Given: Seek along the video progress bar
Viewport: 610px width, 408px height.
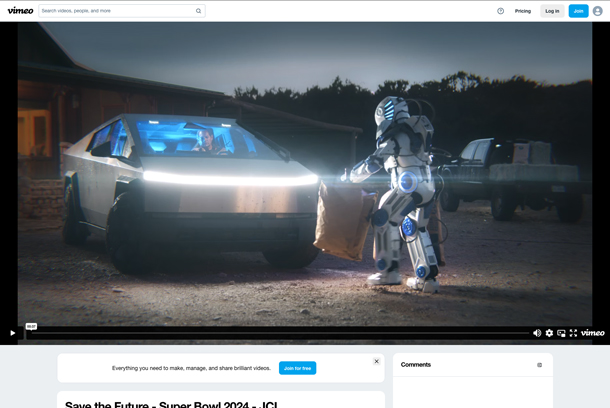Looking at the screenshot, I should (x=280, y=333).
